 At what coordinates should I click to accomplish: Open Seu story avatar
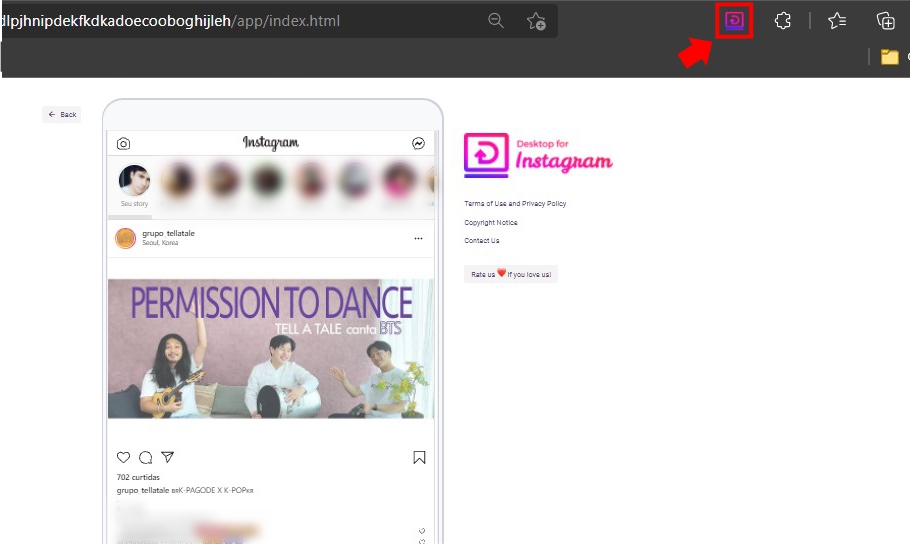coord(134,181)
